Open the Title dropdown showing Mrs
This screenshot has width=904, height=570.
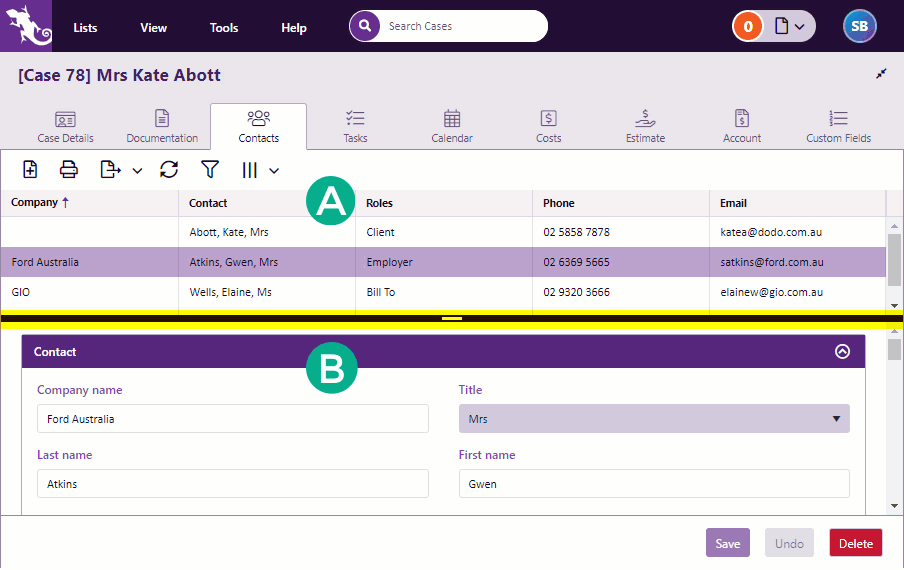tap(654, 419)
